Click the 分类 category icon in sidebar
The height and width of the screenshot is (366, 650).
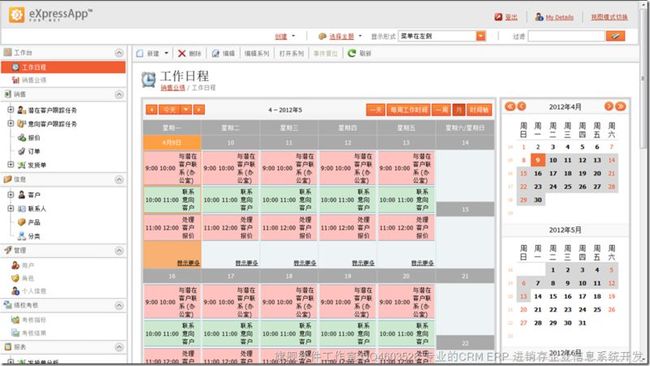tap(22, 236)
